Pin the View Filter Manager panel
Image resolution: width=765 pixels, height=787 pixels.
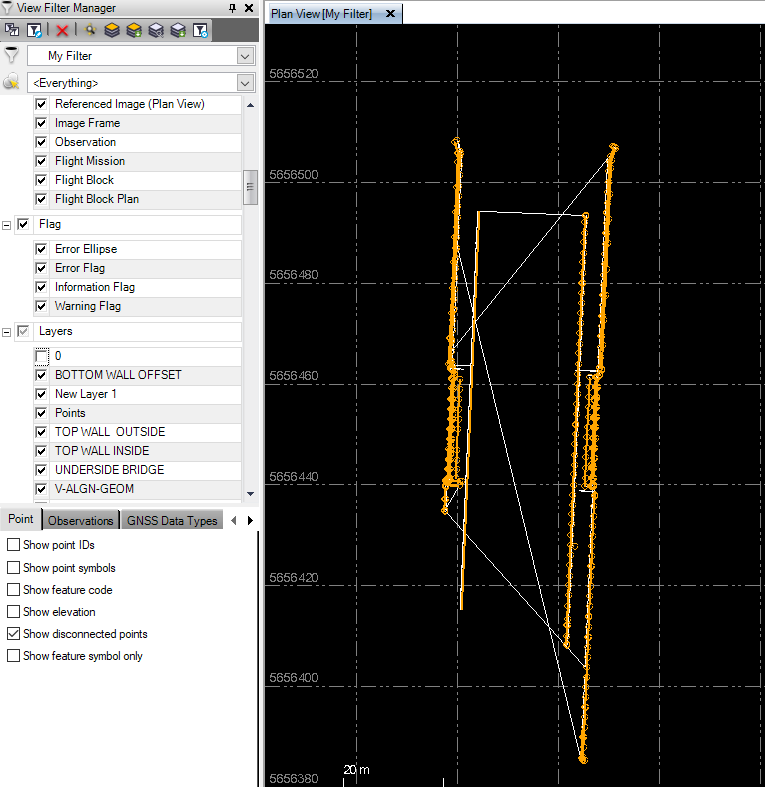click(x=232, y=8)
